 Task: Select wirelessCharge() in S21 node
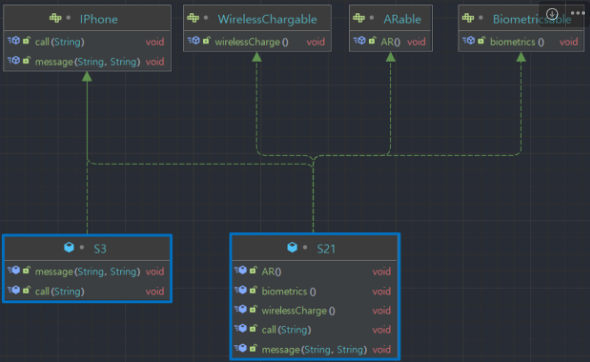pos(298,311)
